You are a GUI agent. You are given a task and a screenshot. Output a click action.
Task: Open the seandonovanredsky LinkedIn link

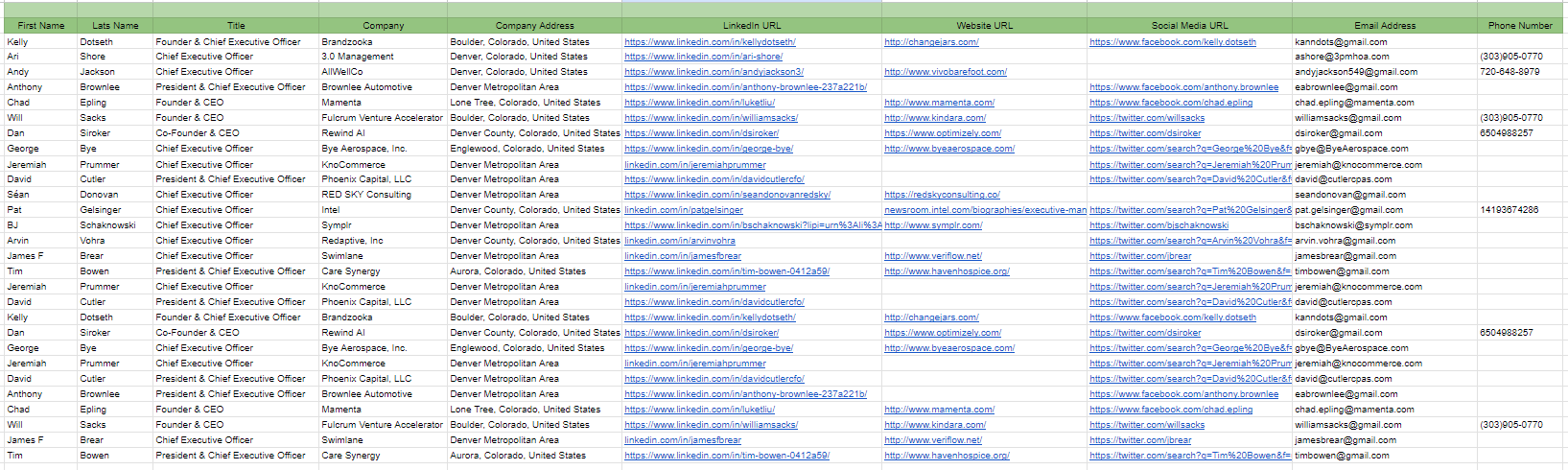click(727, 195)
